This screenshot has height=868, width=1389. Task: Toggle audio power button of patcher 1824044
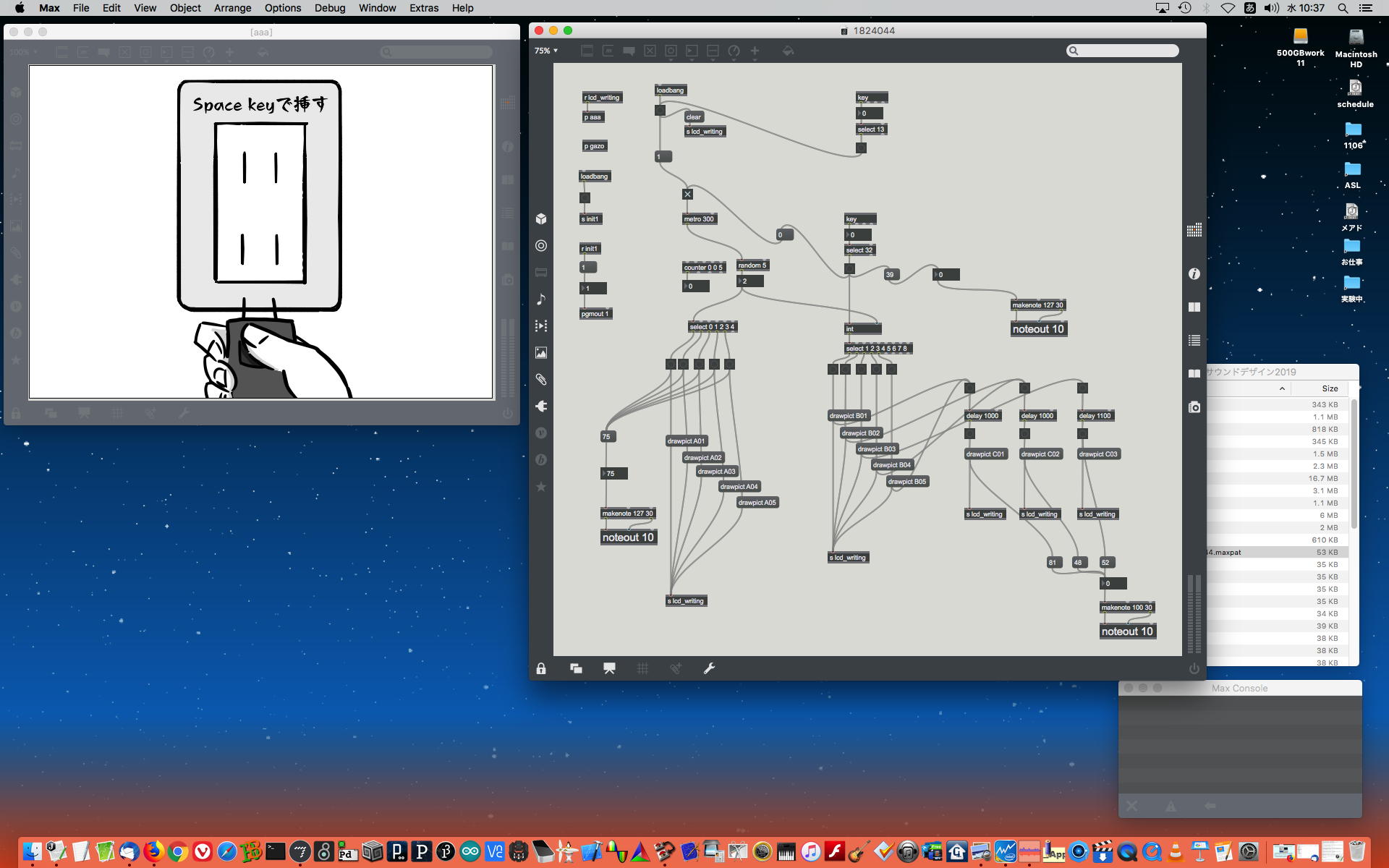point(1194,668)
